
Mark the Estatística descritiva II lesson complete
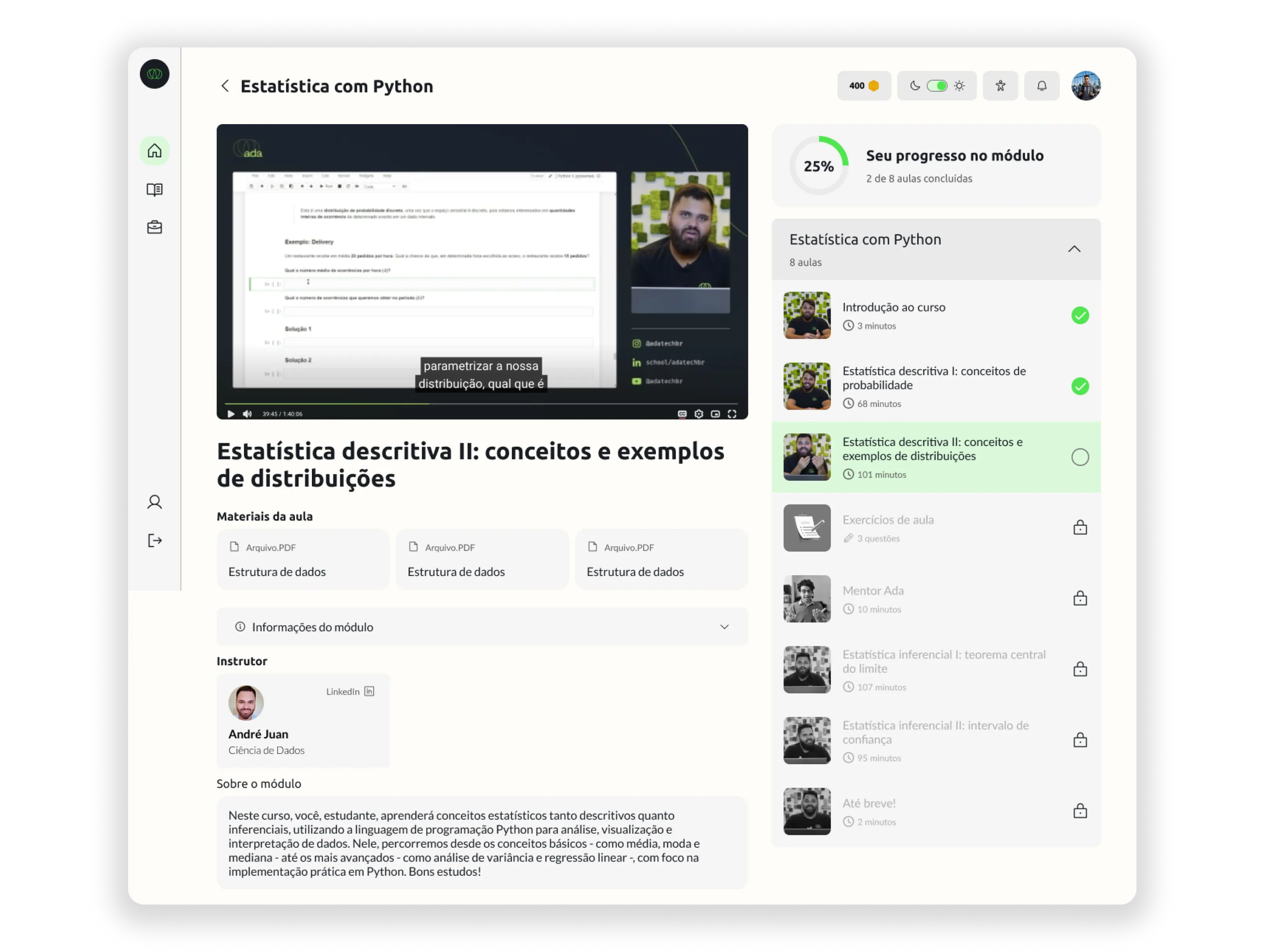1080,457
